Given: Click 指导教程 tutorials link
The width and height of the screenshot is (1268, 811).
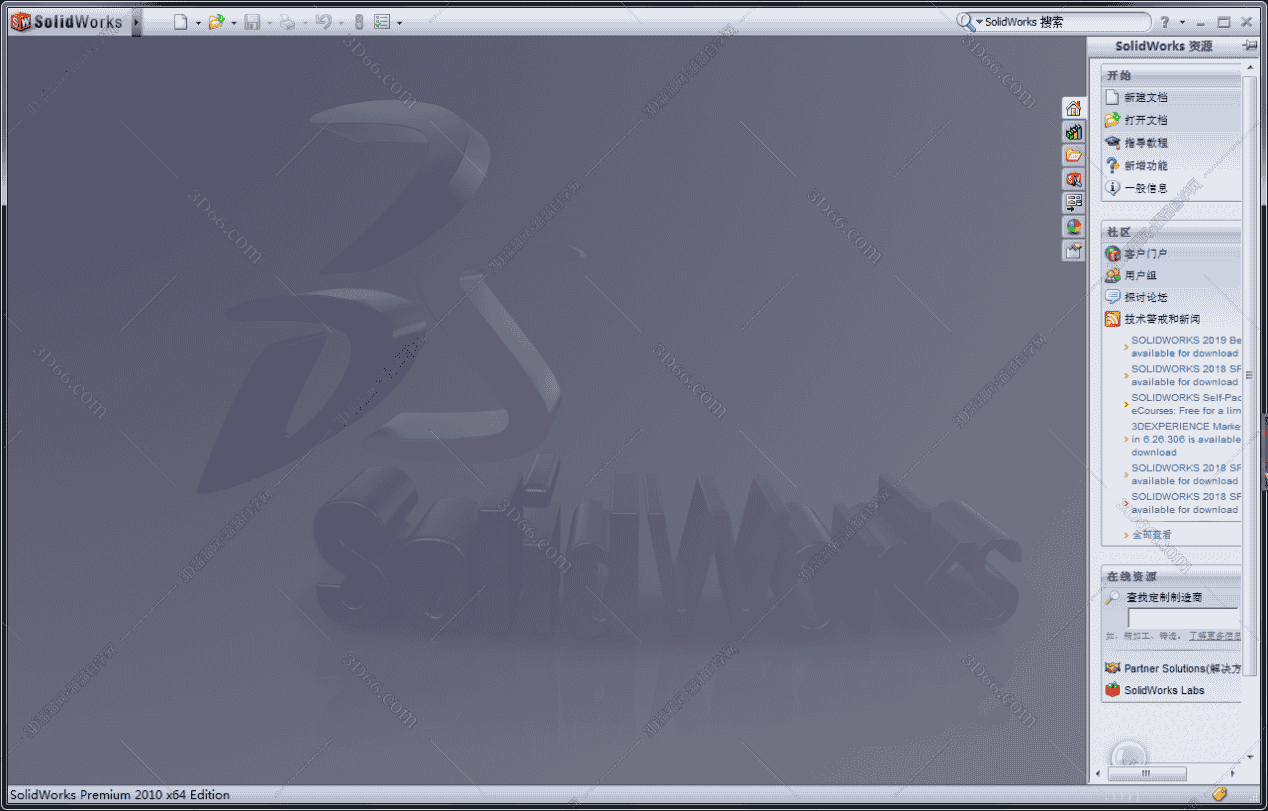Looking at the screenshot, I should coord(1145,143).
